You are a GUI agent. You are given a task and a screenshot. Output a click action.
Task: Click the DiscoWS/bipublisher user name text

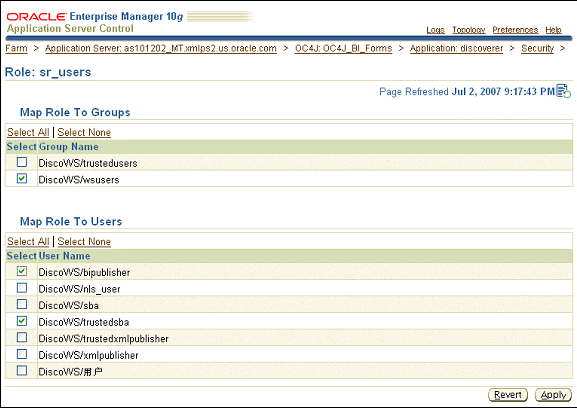coord(84,273)
